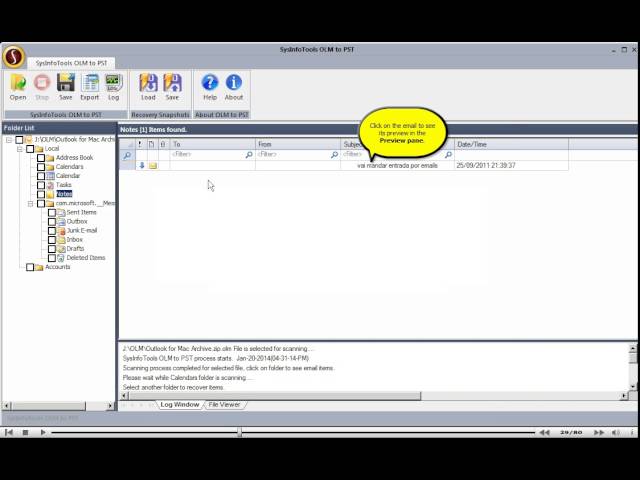Screen dimensions: 640x480
Task: Check the Notes folder checkbox
Action: pyautogui.click(x=41, y=194)
